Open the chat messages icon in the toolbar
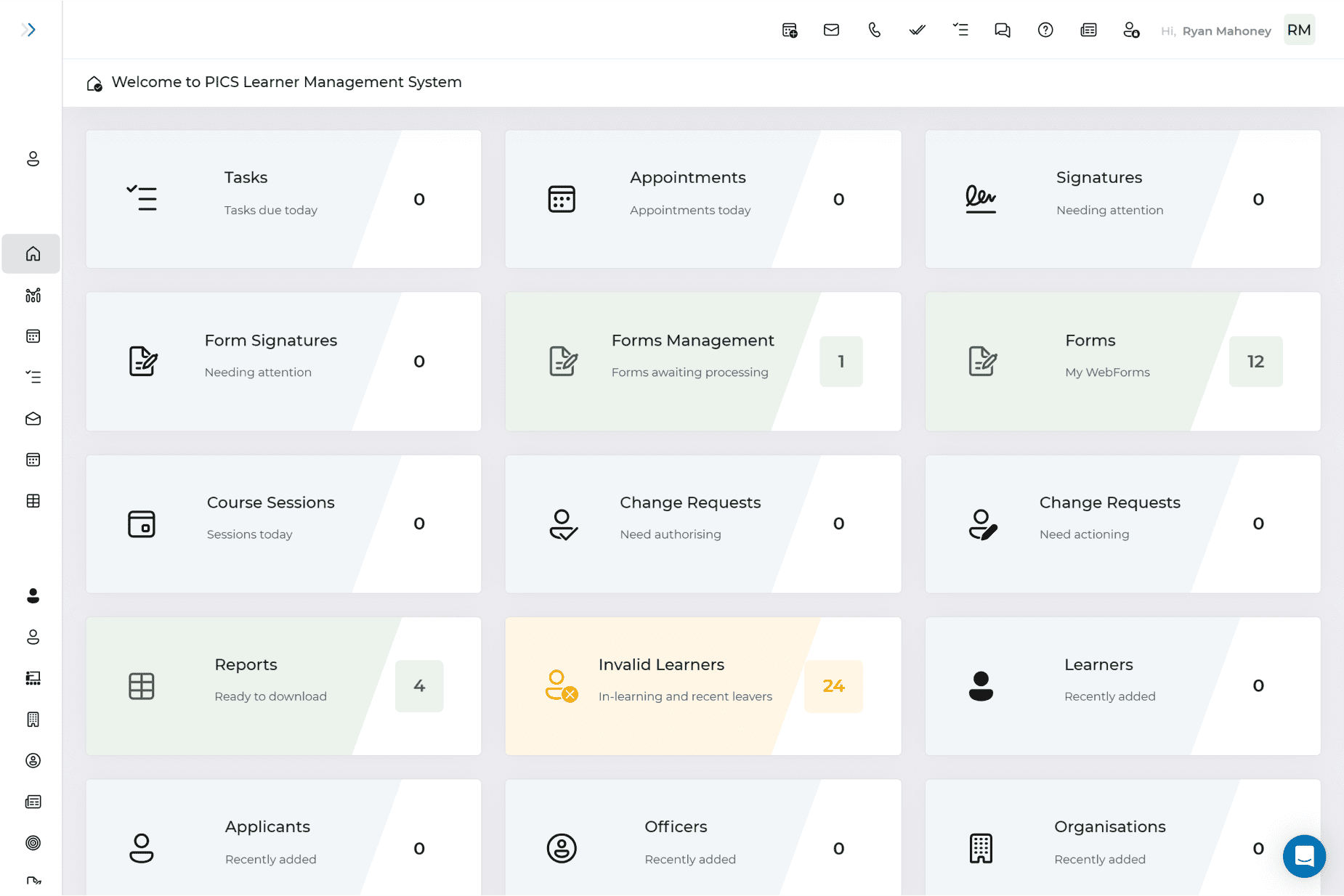 pyautogui.click(x=1002, y=30)
